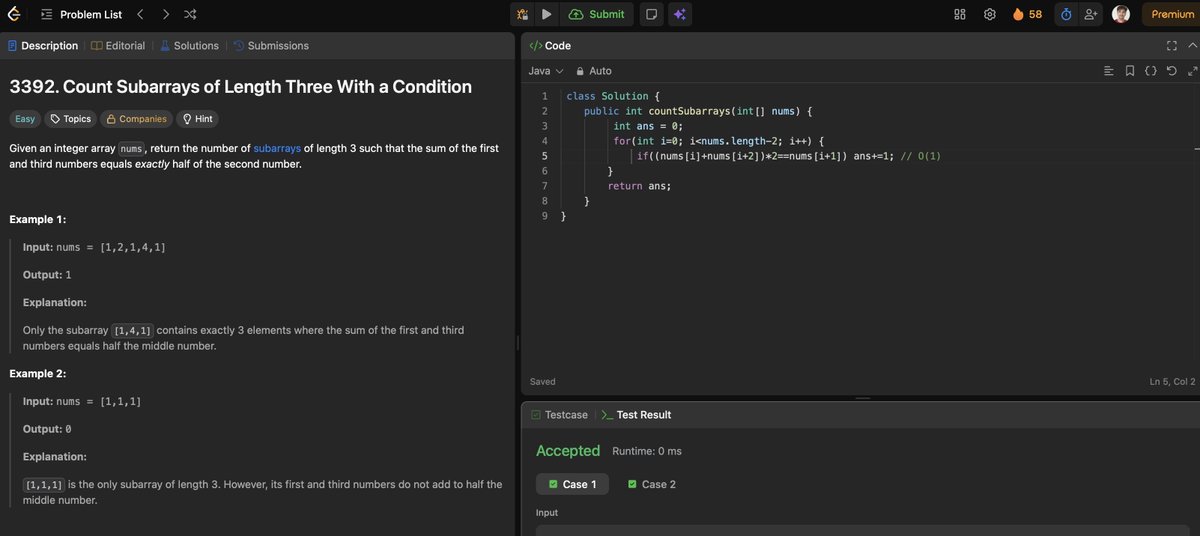This screenshot has width=1200, height=536.
Task: Open the debugger bug icon
Action: click(522, 14)
